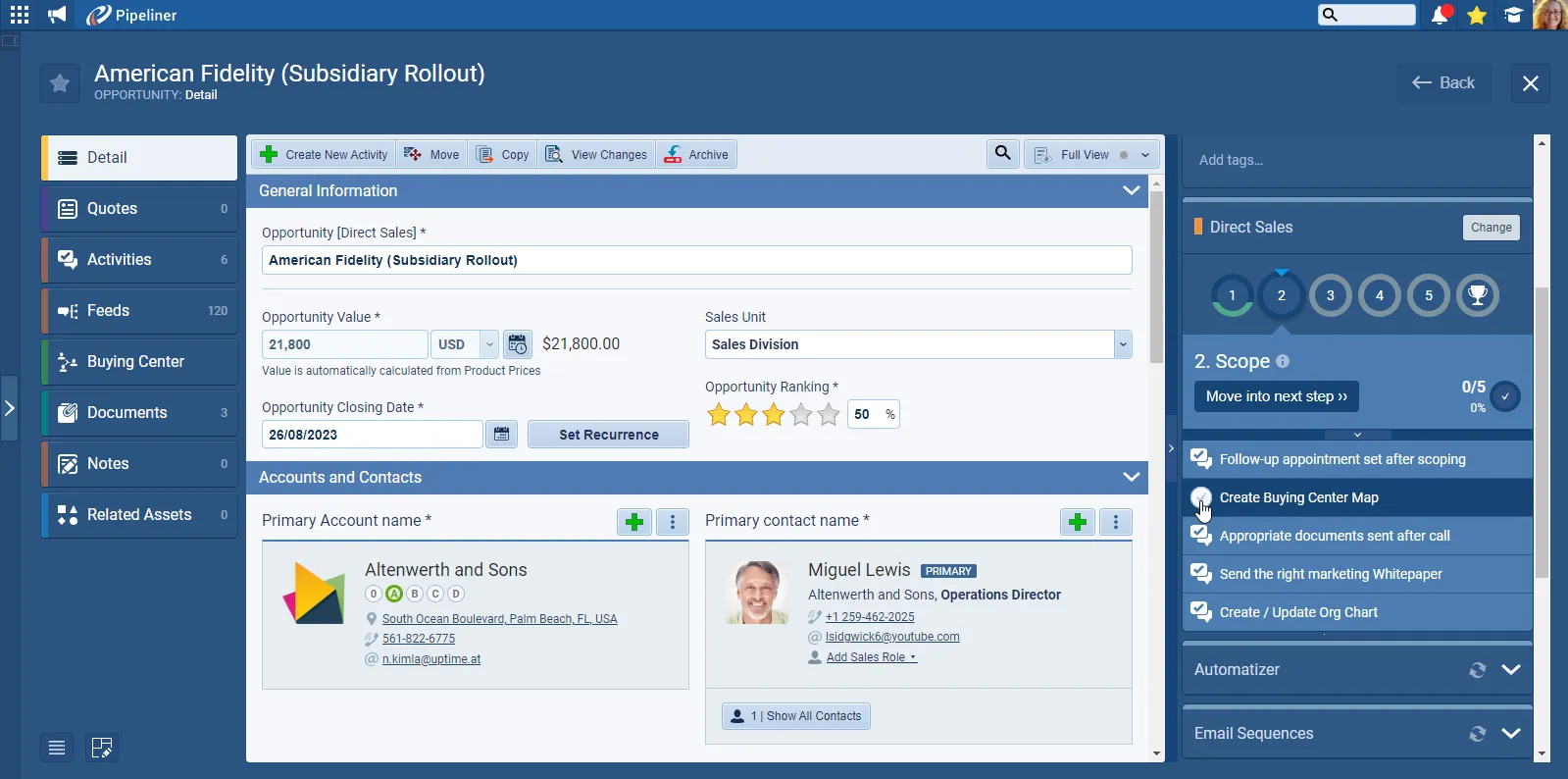This screenshot has width=1568, height=779.
Task: Open the South Ocean Boulevard address link
Action: tap(500, 619)
